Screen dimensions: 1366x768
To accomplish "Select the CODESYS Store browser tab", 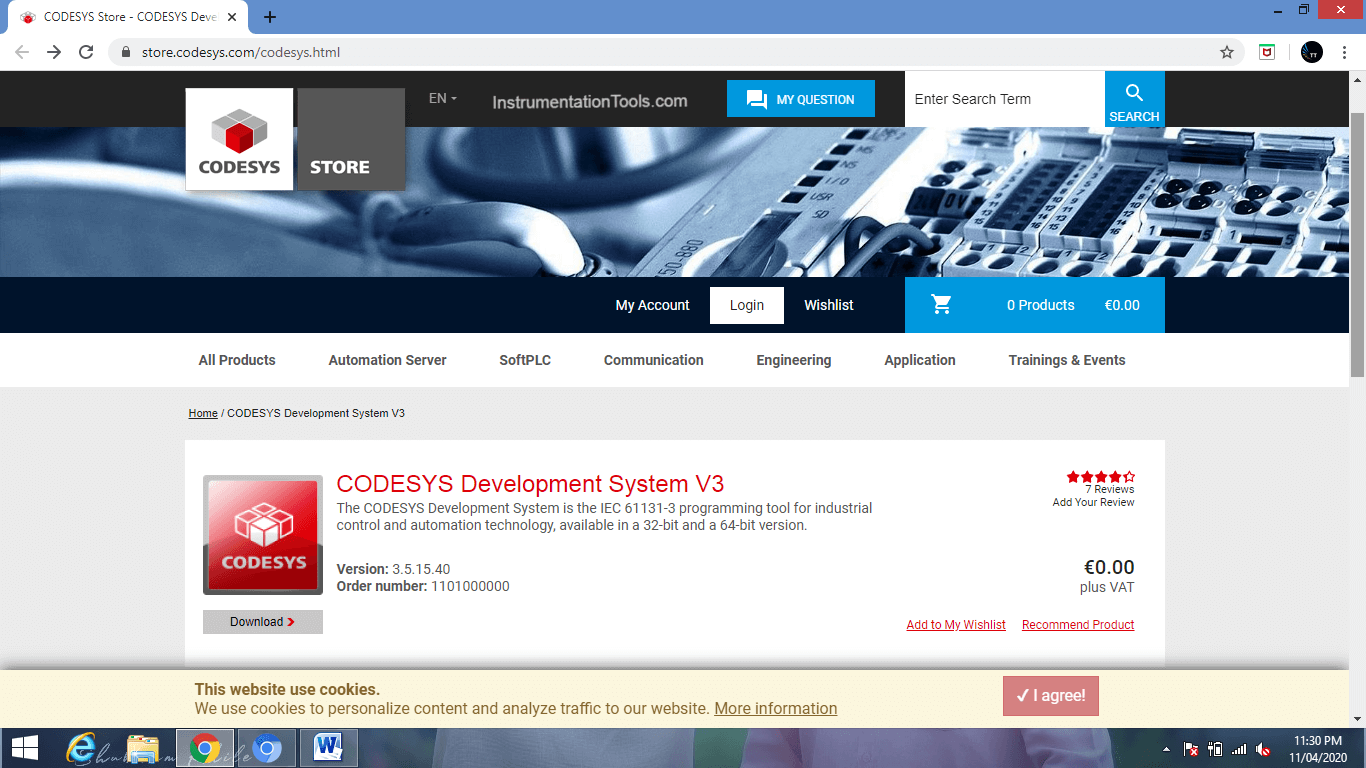I will click(130, 17).
